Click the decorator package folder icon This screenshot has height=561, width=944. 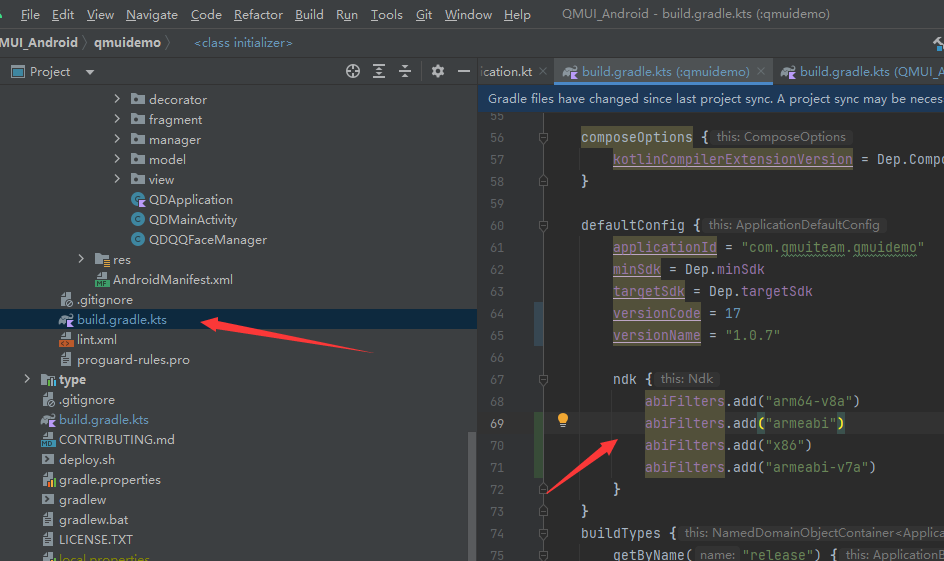click(x=138, y=99)
